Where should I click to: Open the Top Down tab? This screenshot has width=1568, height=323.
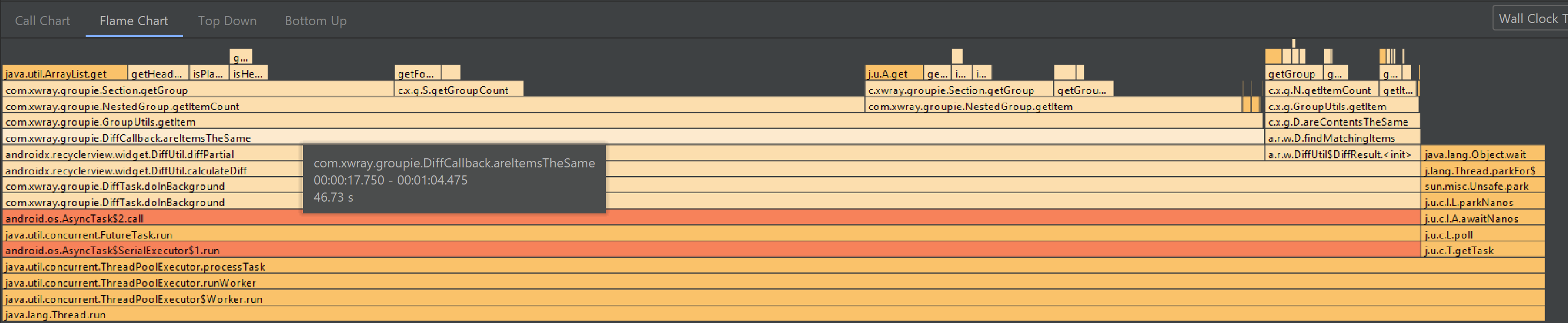(227, 21)
